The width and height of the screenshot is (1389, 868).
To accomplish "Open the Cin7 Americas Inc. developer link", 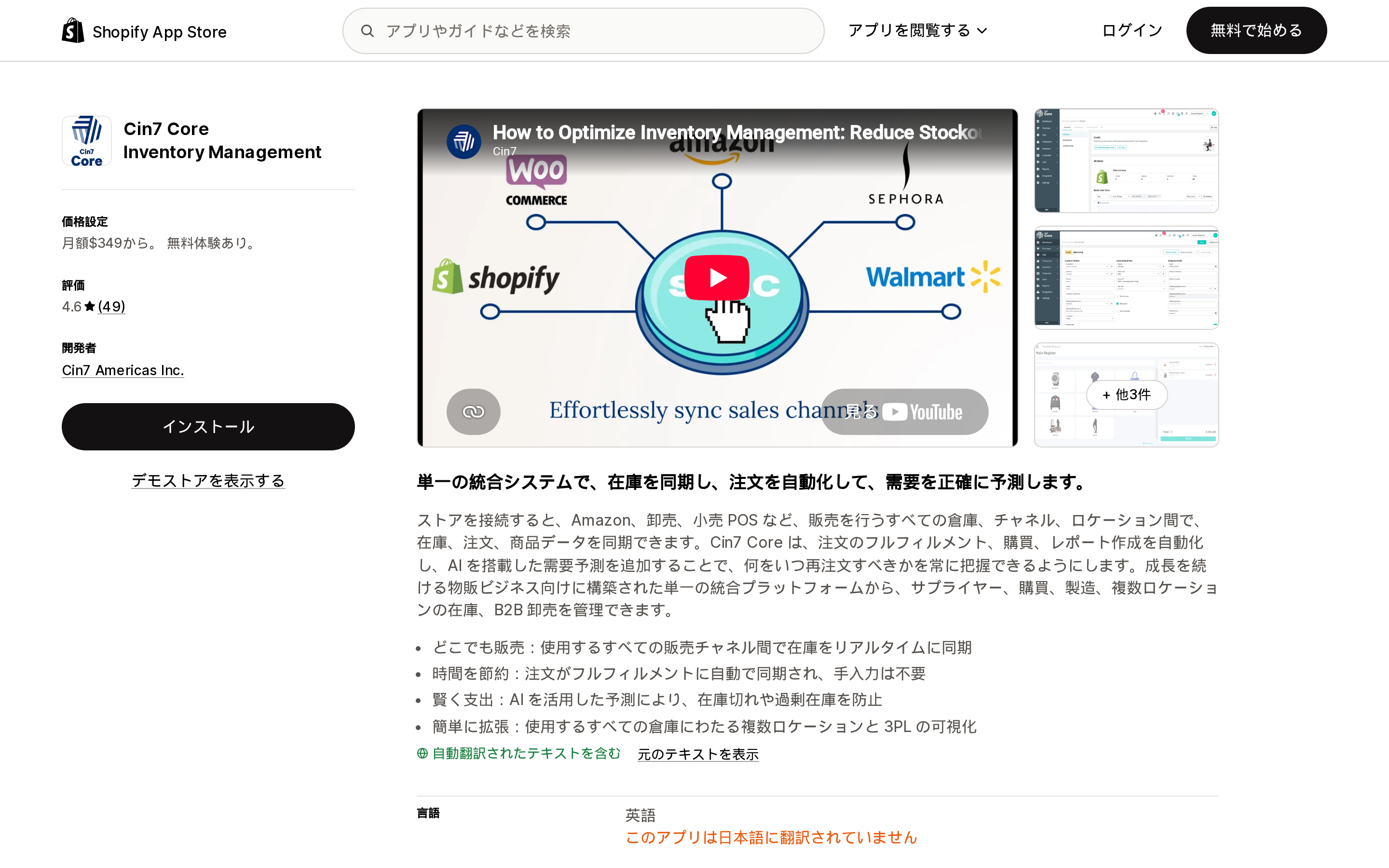I will pyautogui.click(x=123, y=370).
